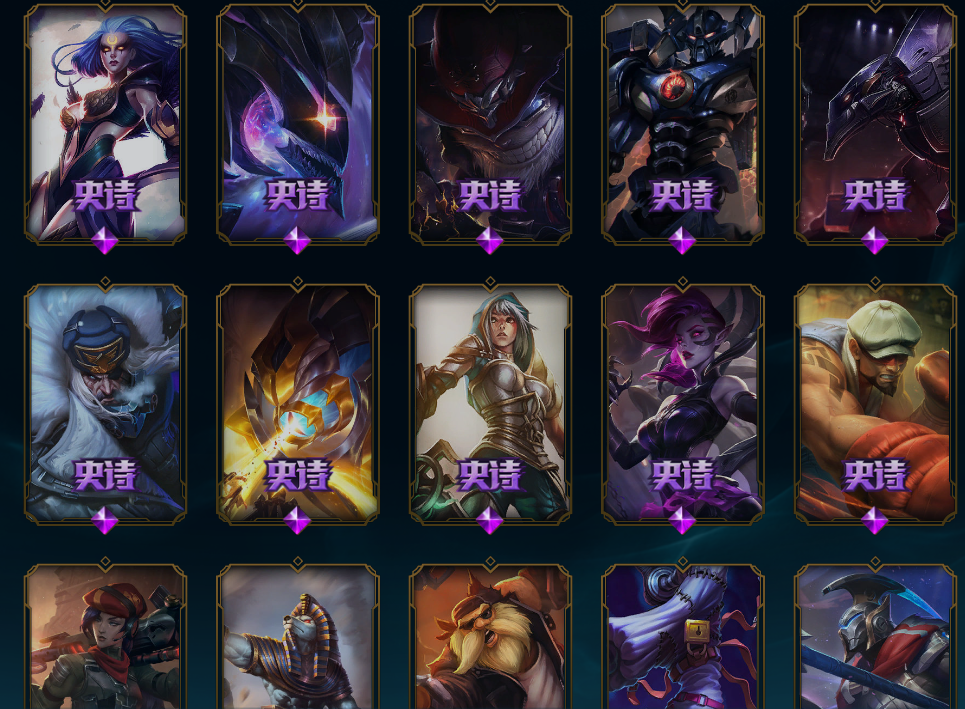The image size is (965, 709).
Task: Select the white-bearded officer with fur coat card
Action: click(x=105, y=404)
